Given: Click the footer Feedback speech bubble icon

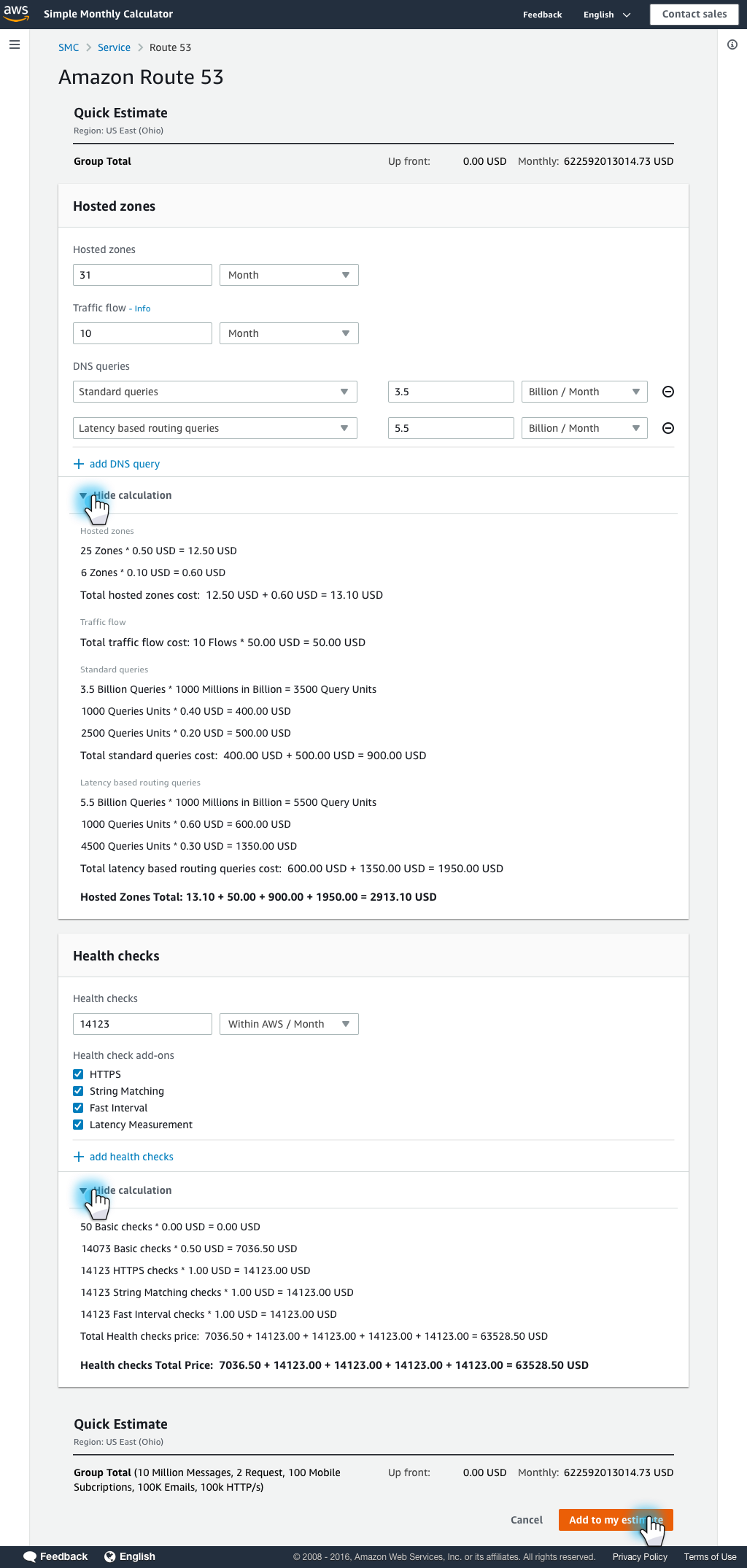Looking at the screenshot, I should 30,1556.
